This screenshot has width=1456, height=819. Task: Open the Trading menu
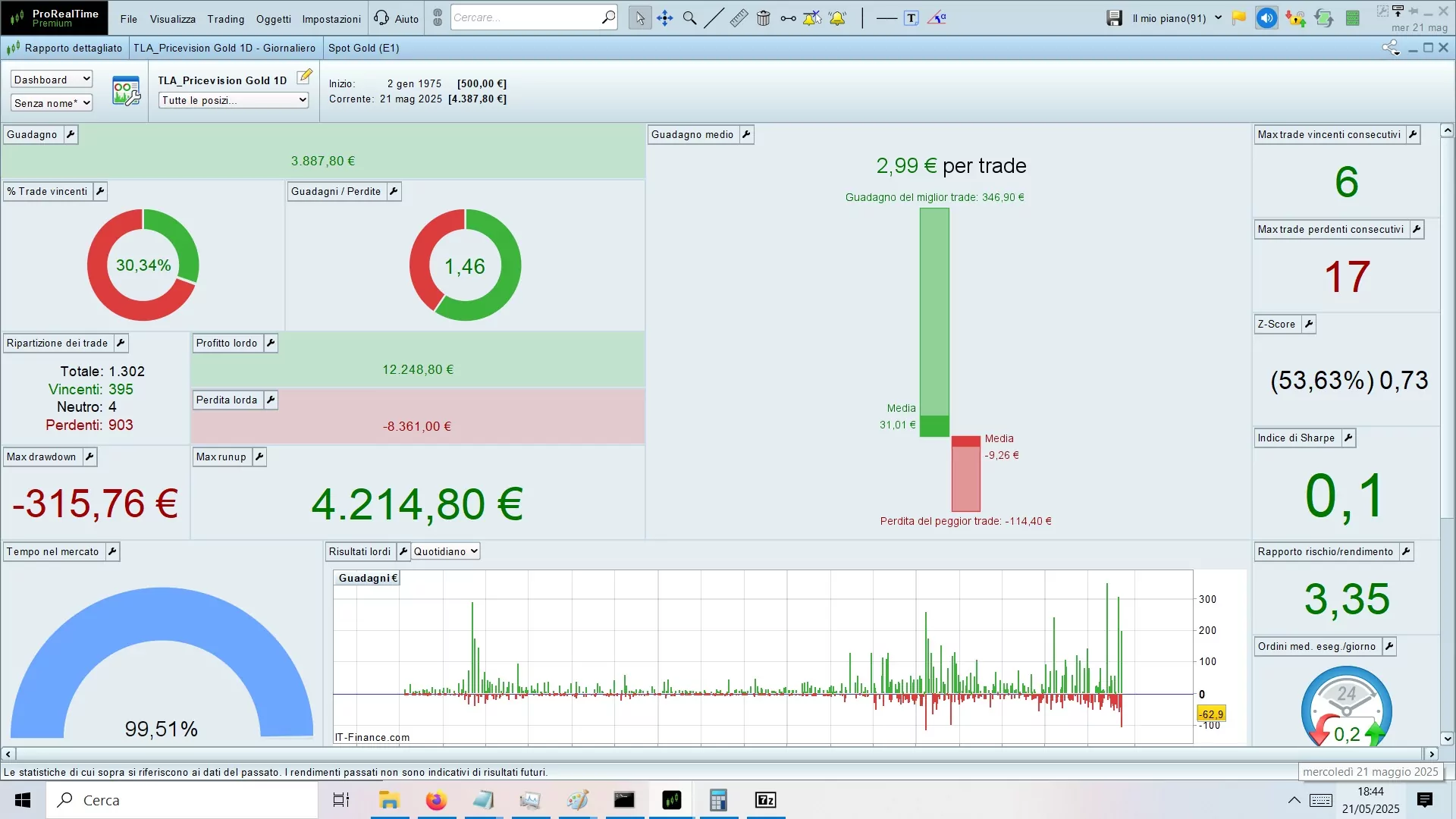point(226,19)
